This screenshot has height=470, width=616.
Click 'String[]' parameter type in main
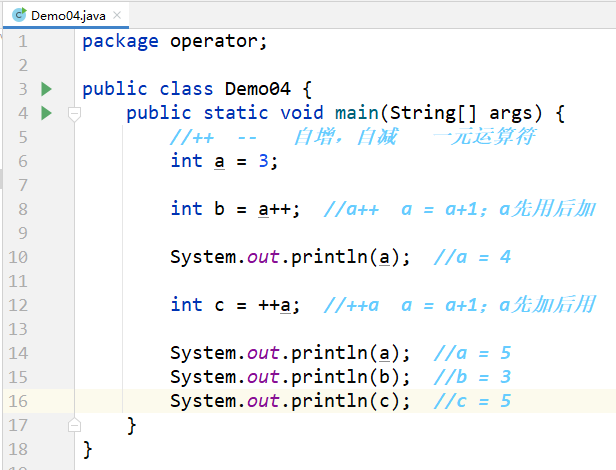pos(433,113)
